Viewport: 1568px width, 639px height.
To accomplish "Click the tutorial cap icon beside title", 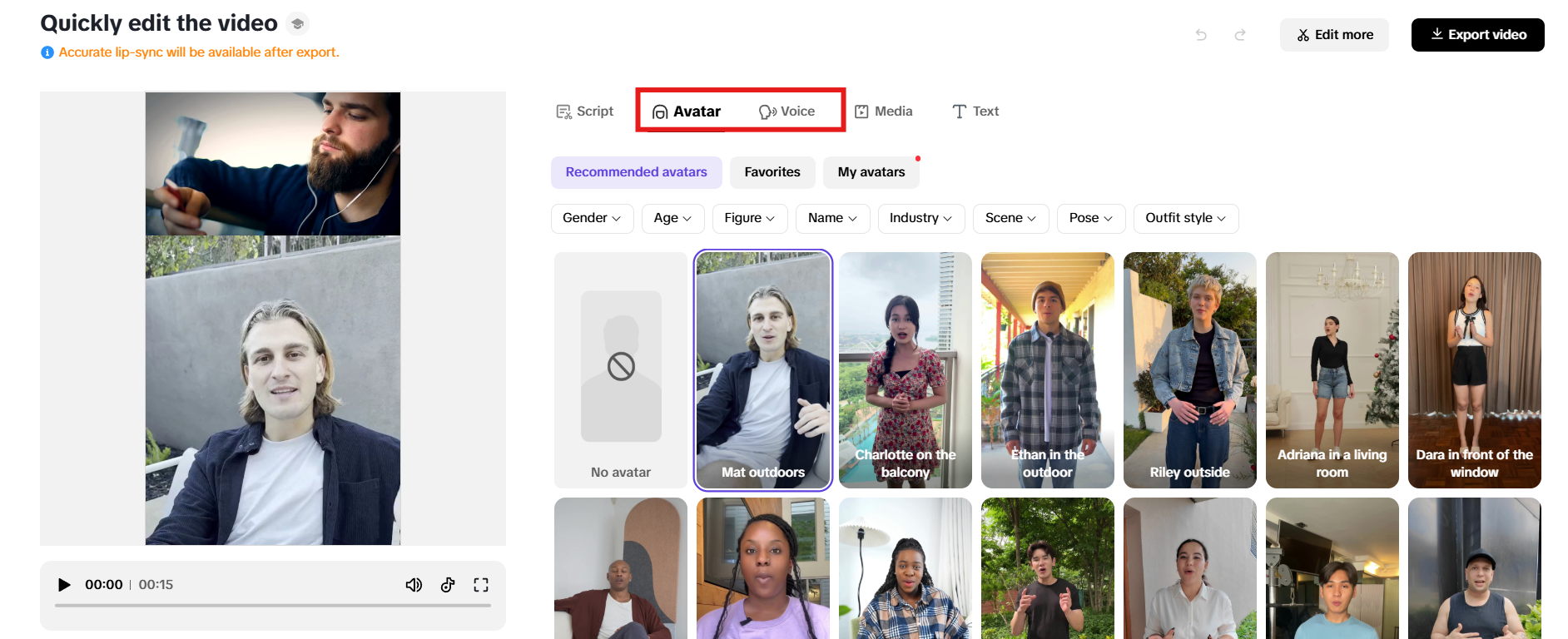I will [x=297, y=24].
